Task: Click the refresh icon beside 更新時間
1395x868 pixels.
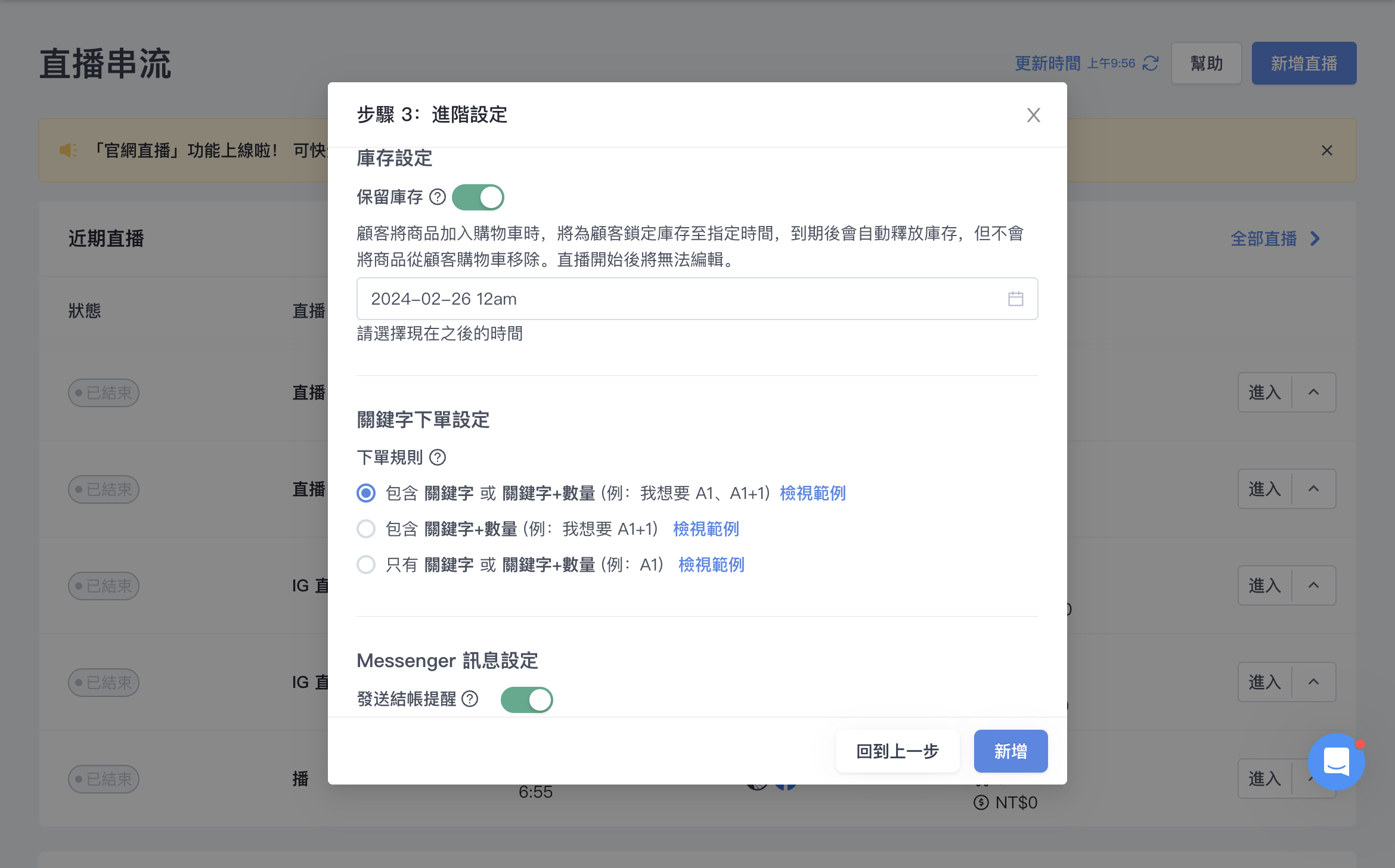Action: coord(1151,63)
